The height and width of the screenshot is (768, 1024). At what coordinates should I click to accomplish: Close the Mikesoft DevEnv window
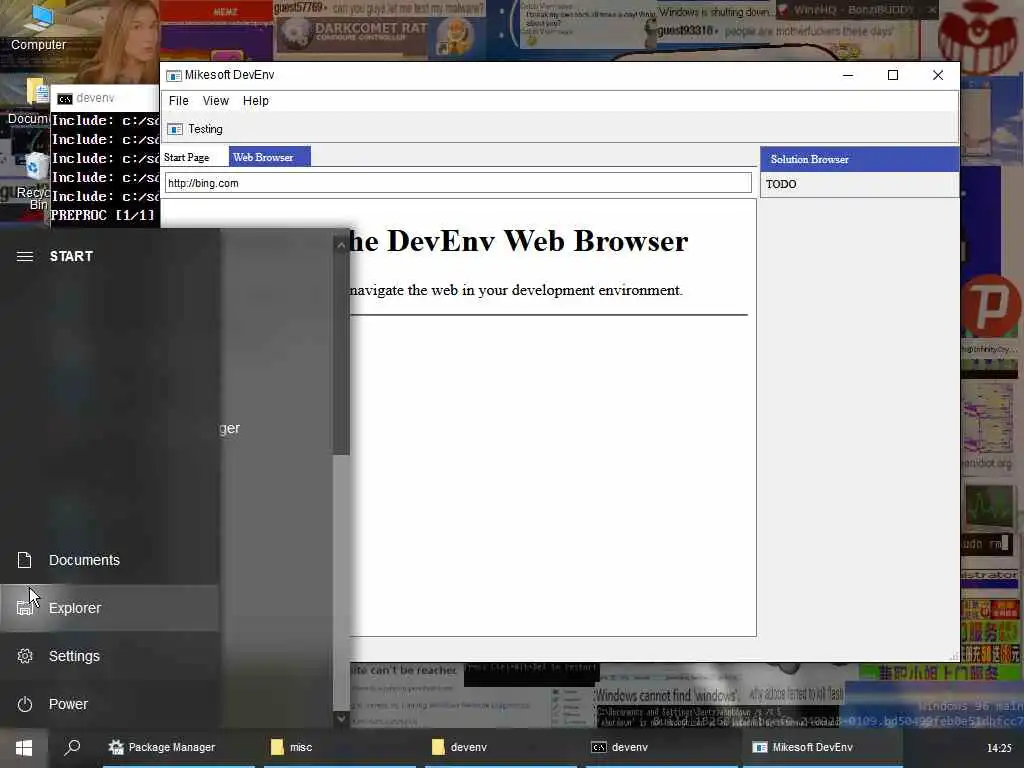938,75
